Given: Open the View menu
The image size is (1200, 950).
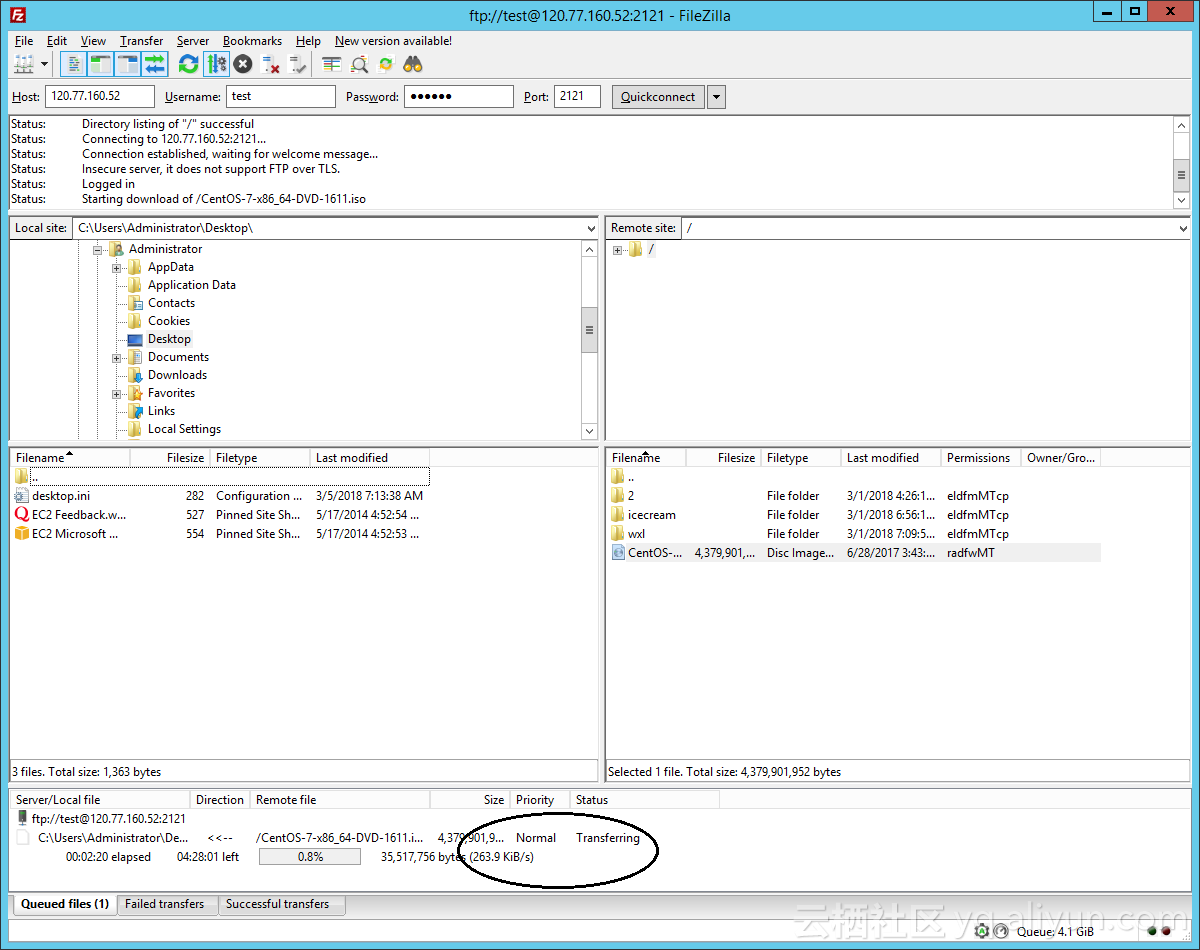Looking at the screenshot, I should coord(93,41).
